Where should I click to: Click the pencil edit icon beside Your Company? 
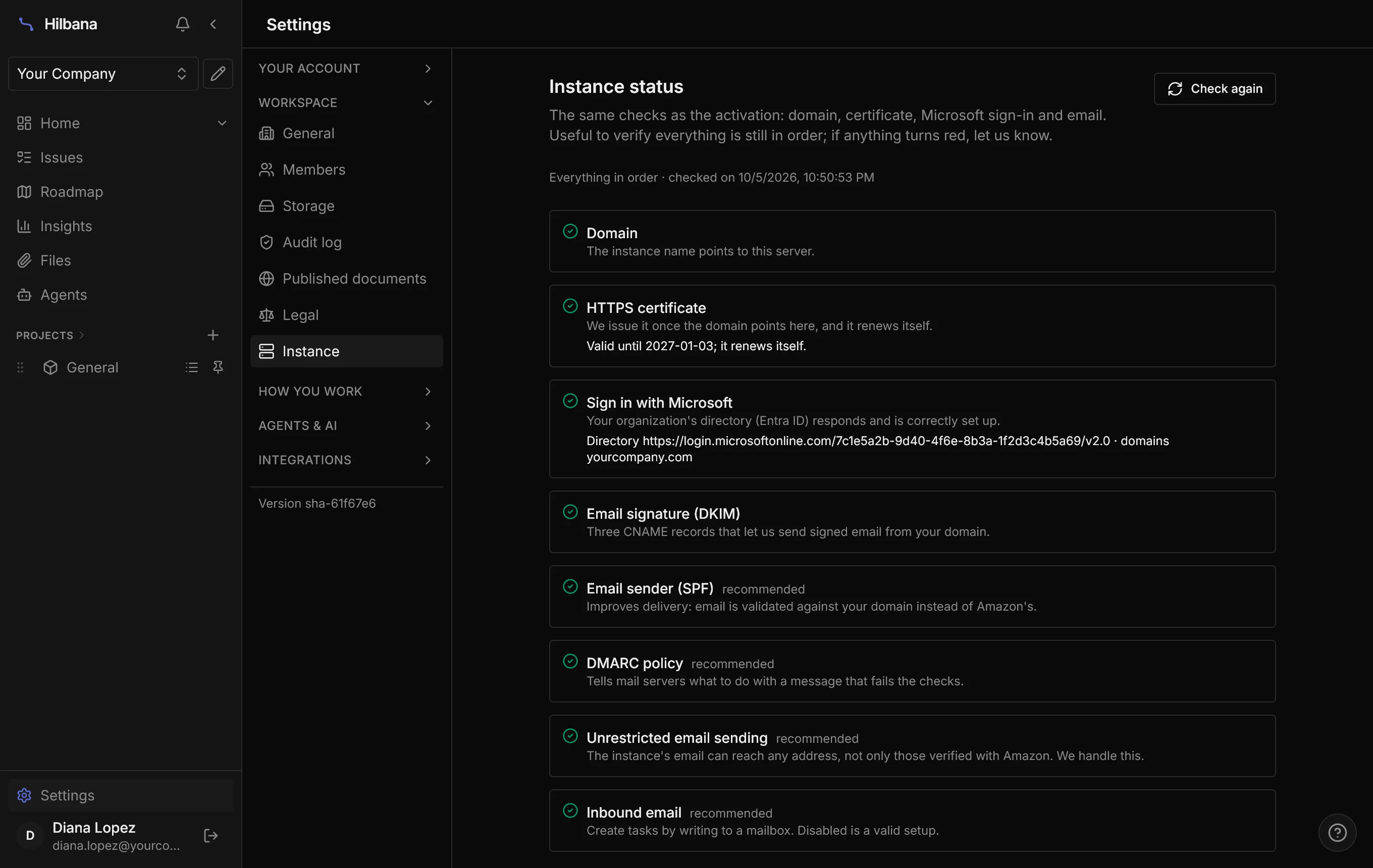218,74
